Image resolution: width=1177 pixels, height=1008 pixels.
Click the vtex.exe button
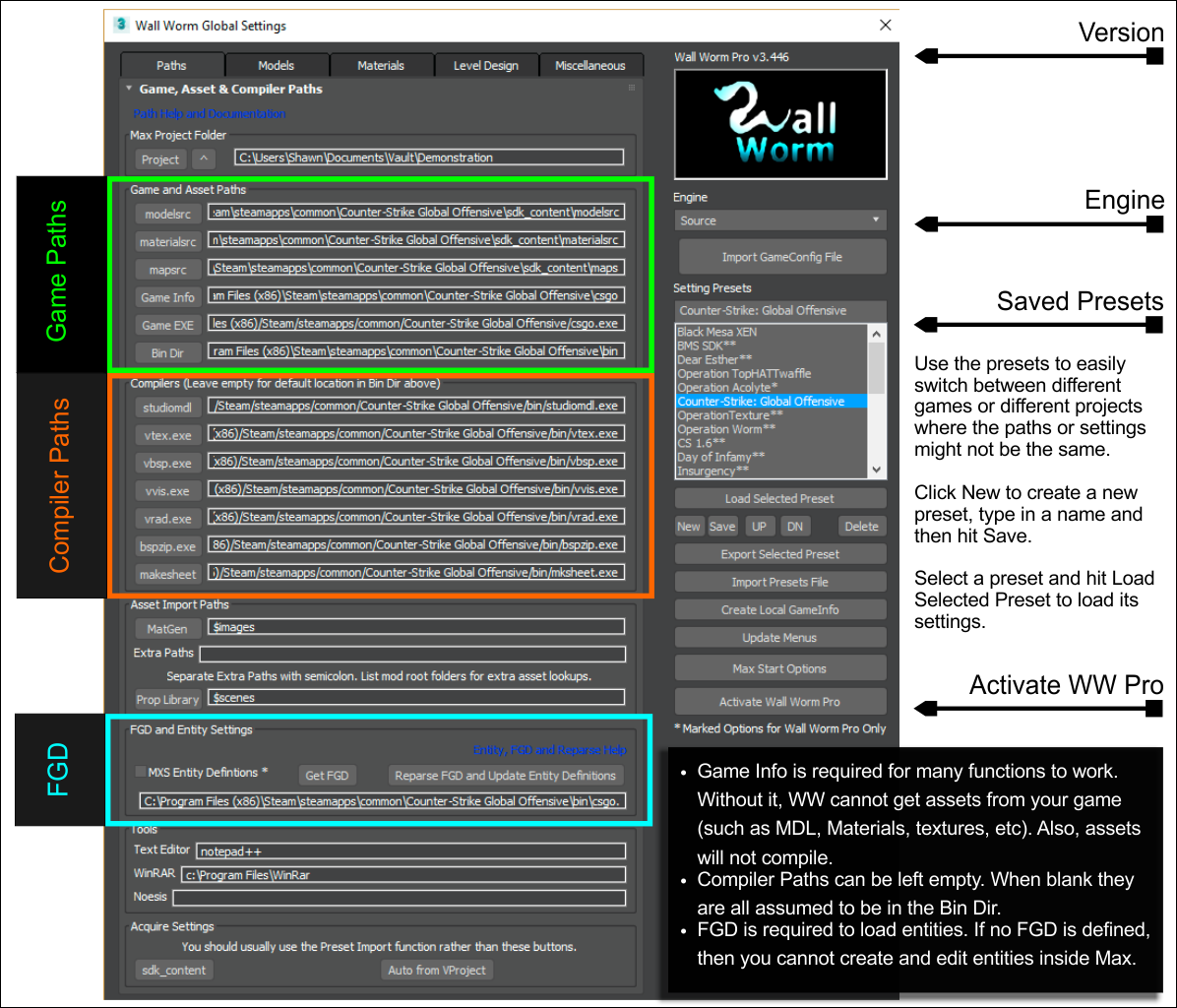pos(167,435)
